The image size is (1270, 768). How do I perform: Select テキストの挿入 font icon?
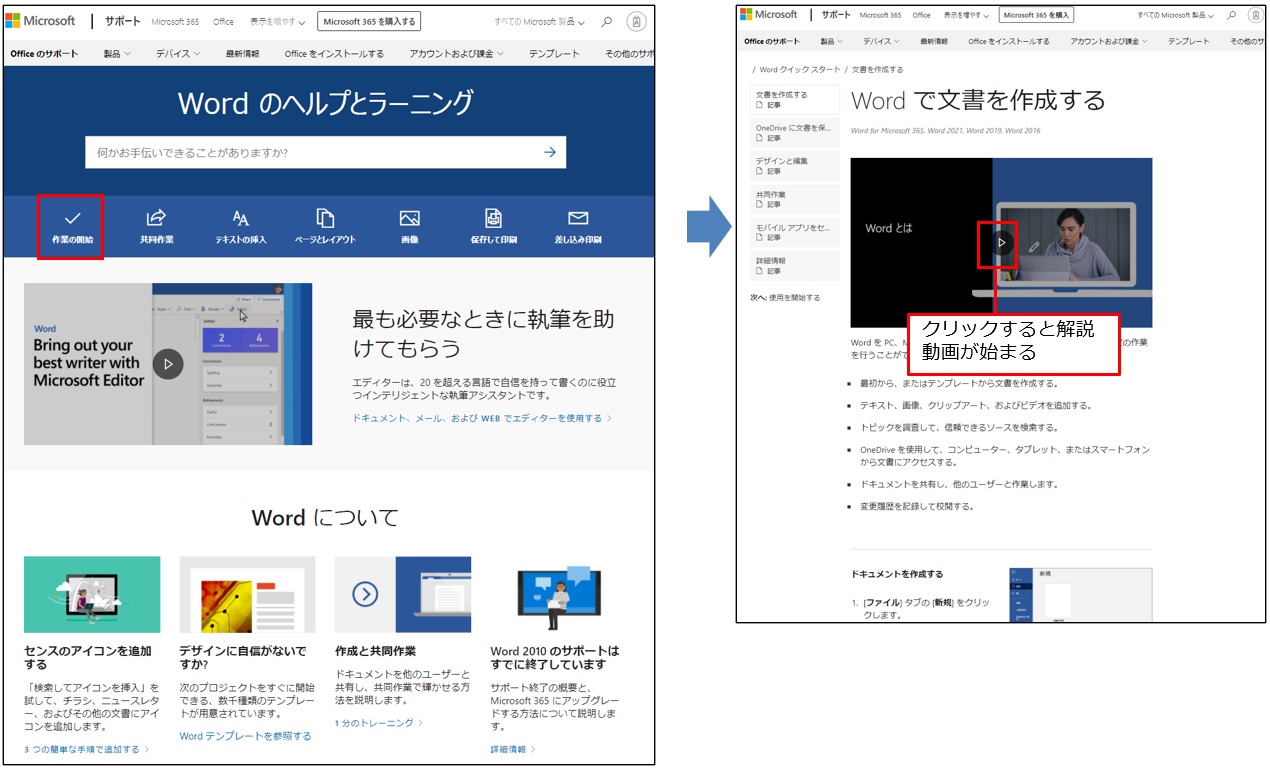pos(241,218)
